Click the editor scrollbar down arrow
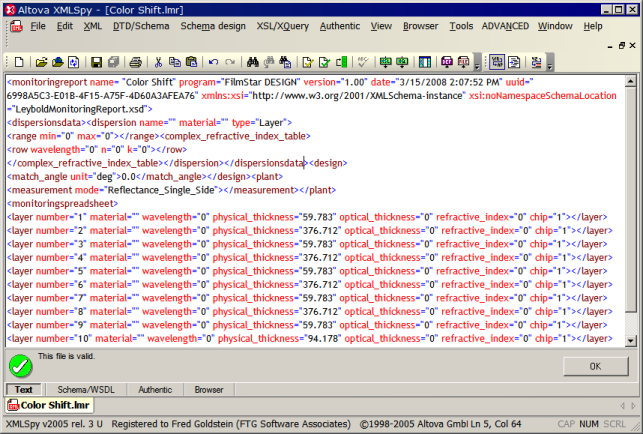 point(631,340)
